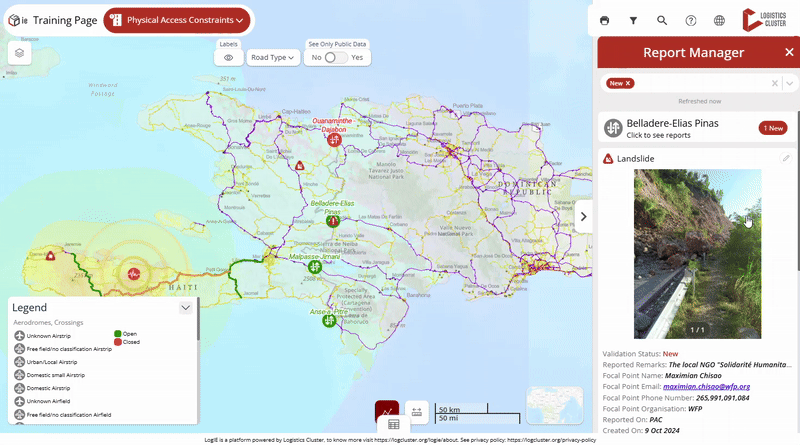Viewport: 800px width, 445px height.
Task: Click the Legend panel scrollbar
Action: [198, 320]
